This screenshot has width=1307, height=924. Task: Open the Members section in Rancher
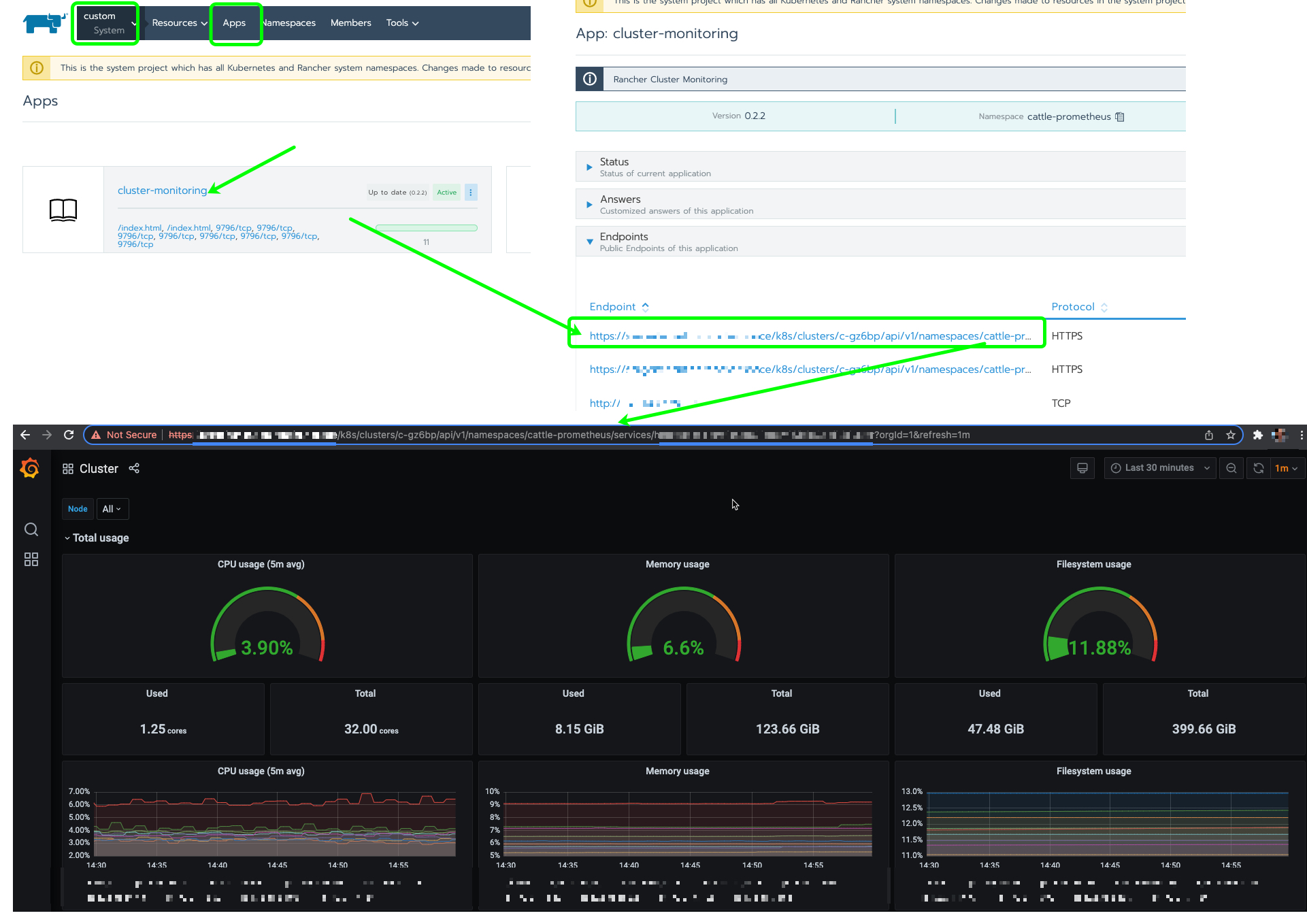tap(350, 22)
